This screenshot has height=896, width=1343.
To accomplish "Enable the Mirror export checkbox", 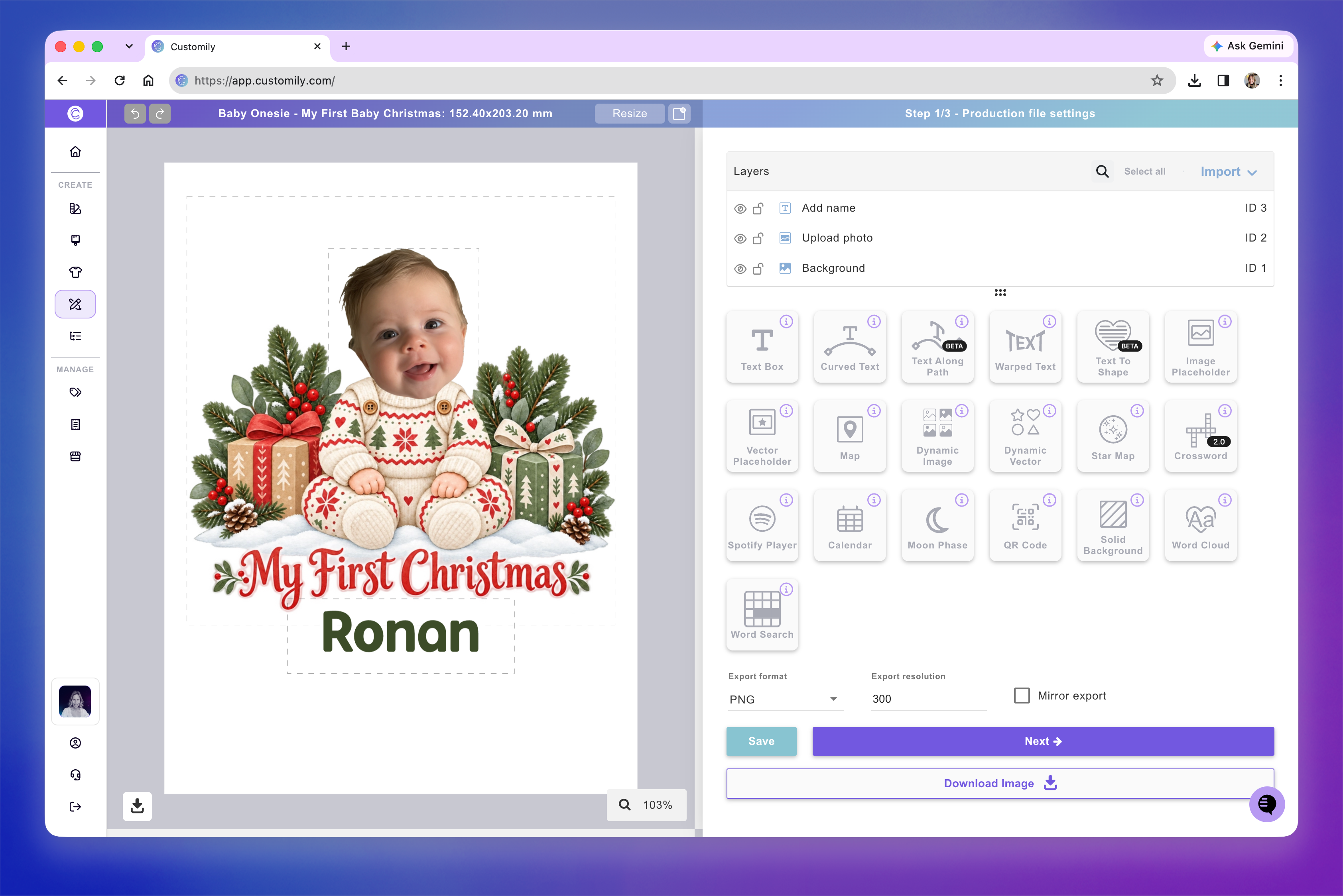I will click(x=1021, y=696).
